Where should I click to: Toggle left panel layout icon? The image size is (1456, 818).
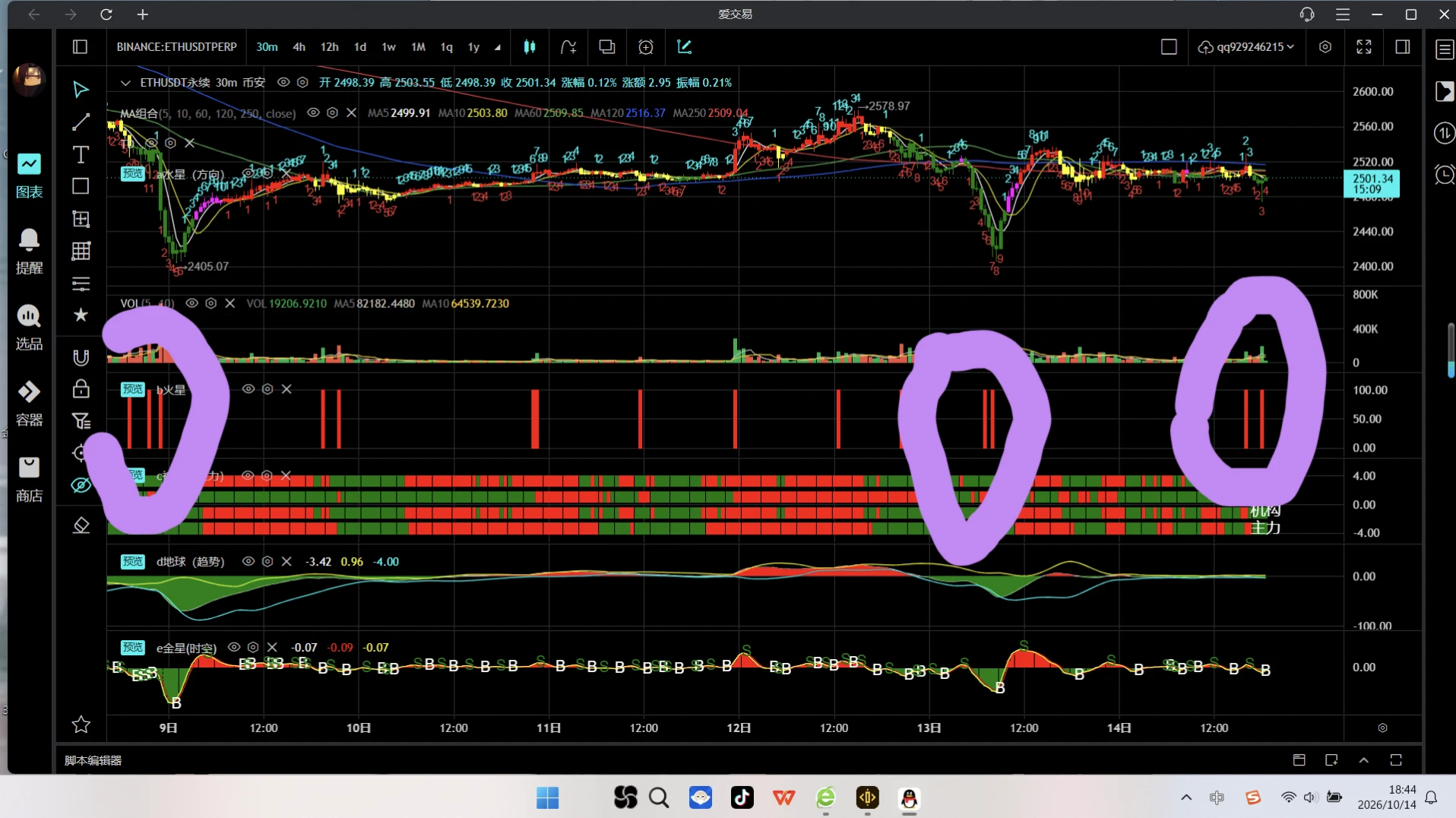80,47
